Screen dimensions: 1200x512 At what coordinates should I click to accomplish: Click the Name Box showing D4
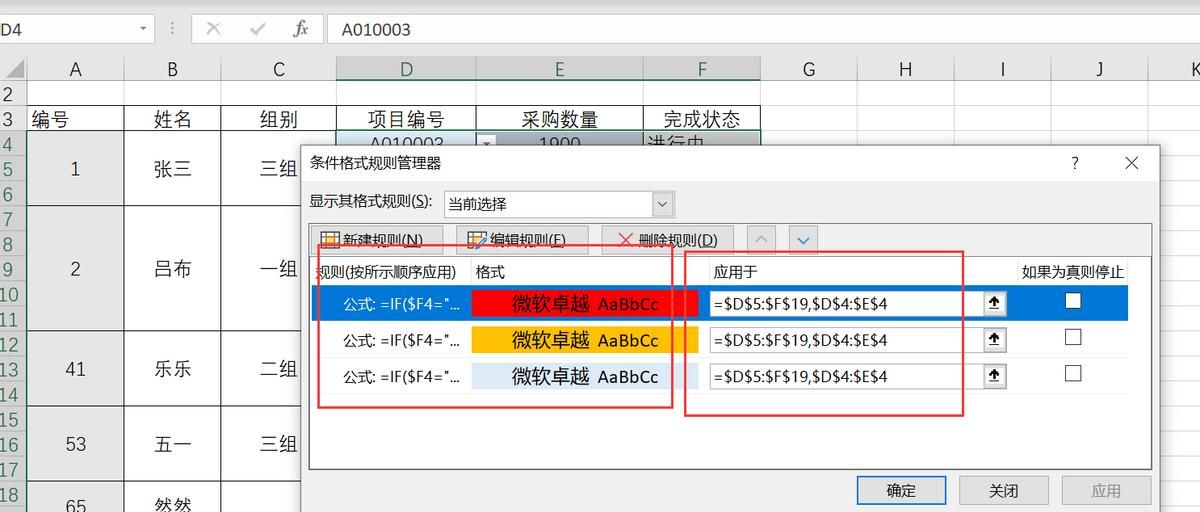(67, 29)
